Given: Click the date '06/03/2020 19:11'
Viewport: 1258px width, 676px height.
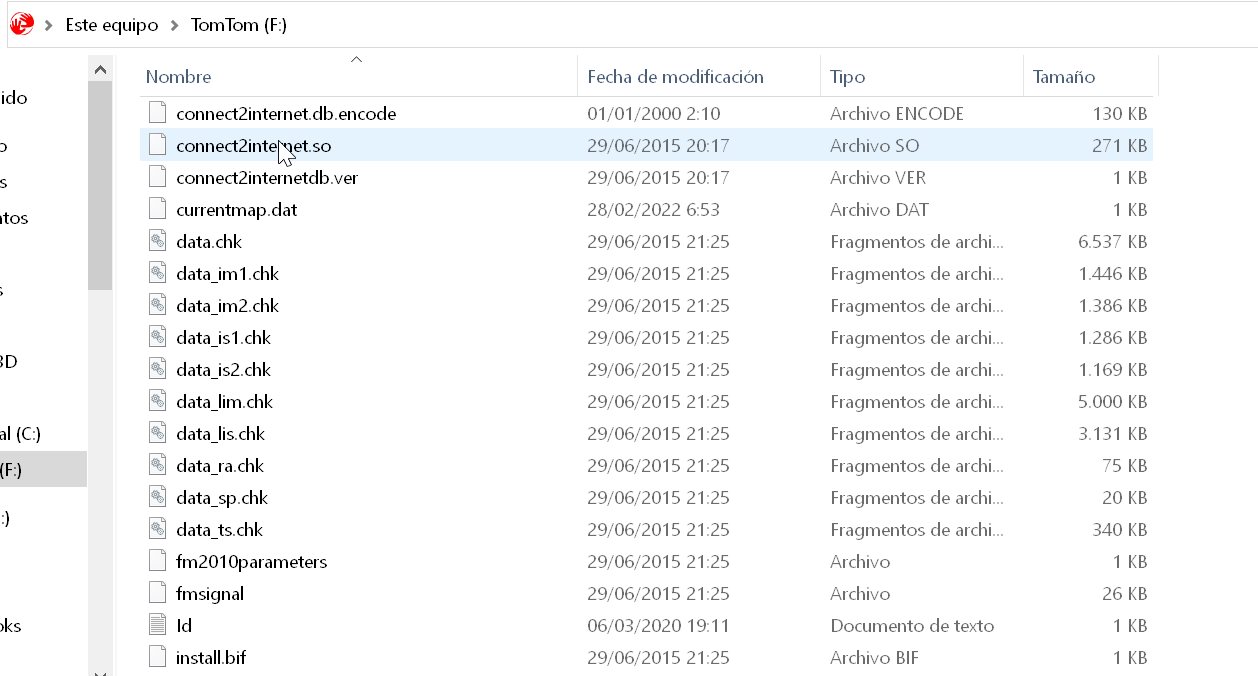Looking at the screenshot, I should 658,625.
